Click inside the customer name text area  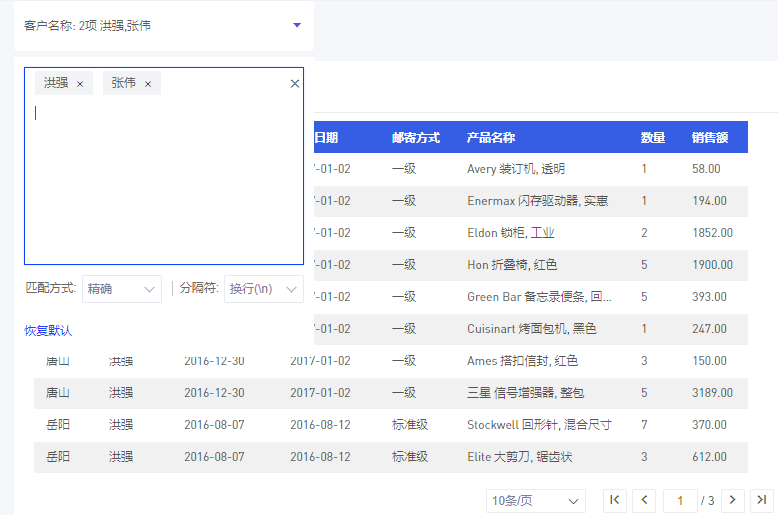click(164, 180)
